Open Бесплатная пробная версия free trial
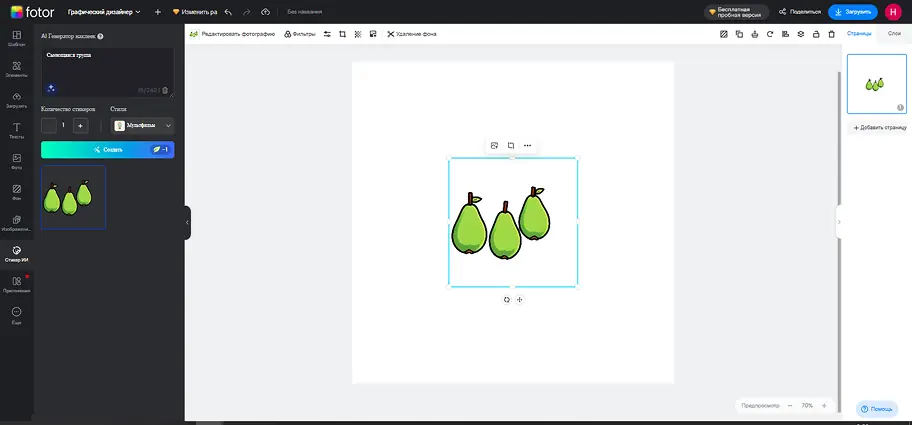Image resolution: width=912 pixels, height=425 pixels. 736,12
